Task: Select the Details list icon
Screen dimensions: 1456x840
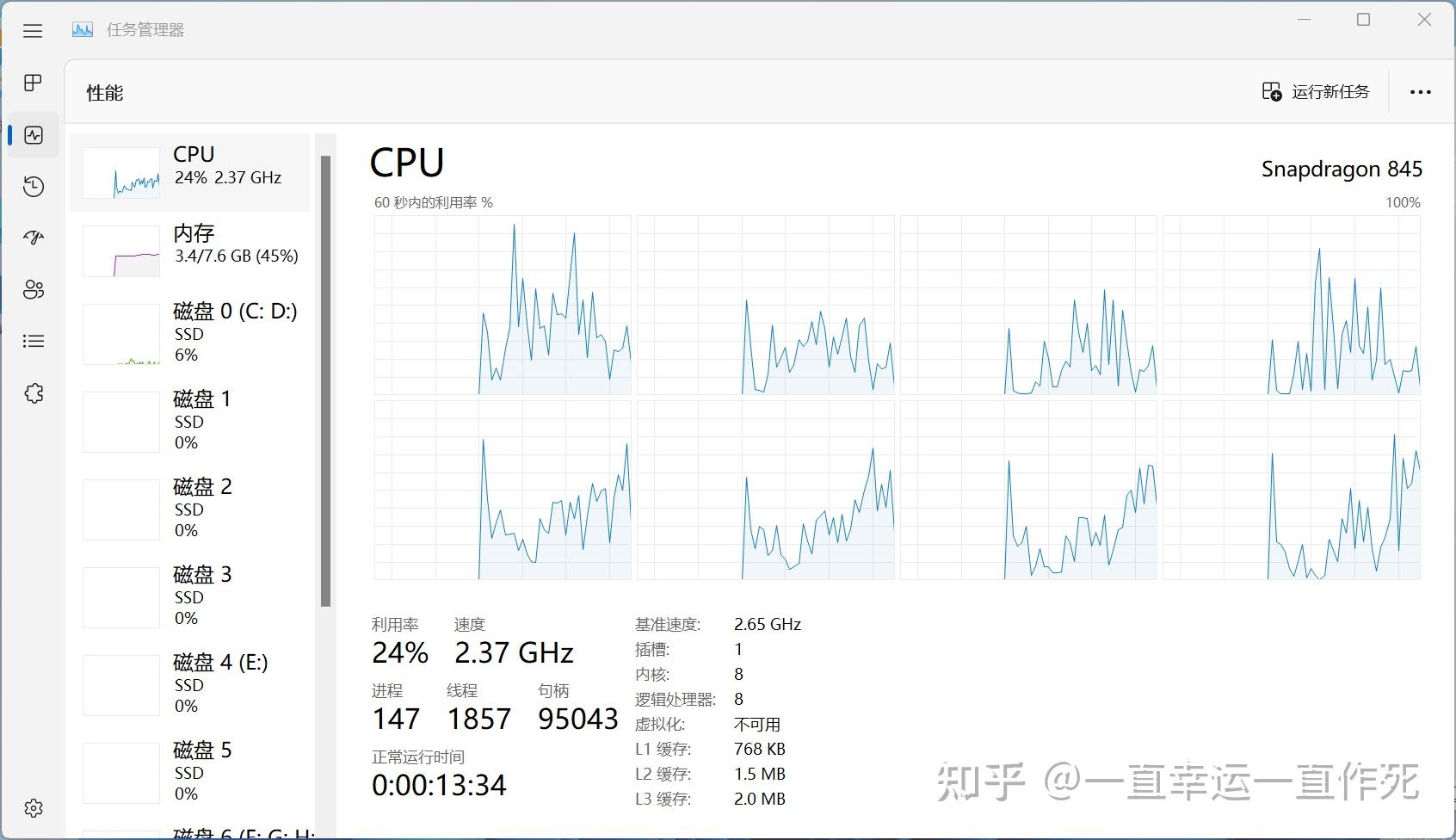Action: pyautogui.click(x=33, y=341)
